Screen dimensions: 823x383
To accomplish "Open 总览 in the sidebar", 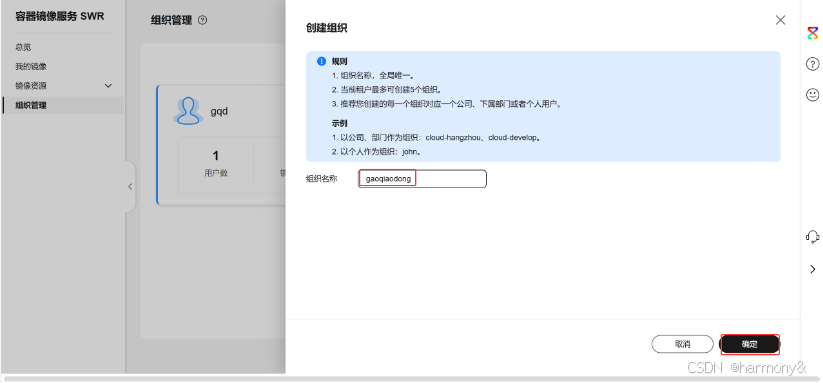I will (x=23, y=47).
